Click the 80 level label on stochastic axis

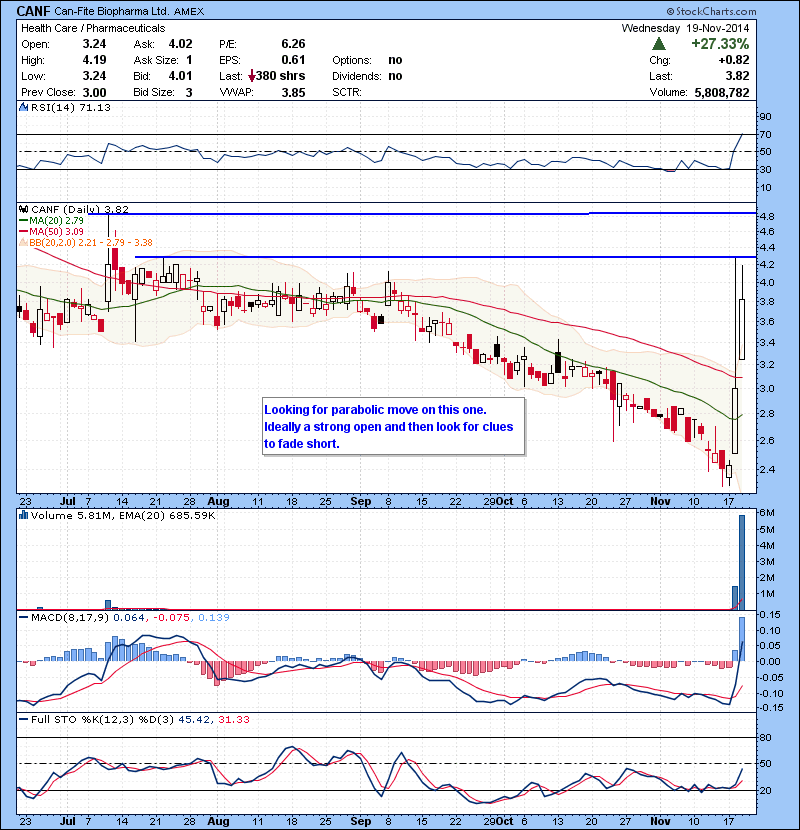[x=765, y=737]
